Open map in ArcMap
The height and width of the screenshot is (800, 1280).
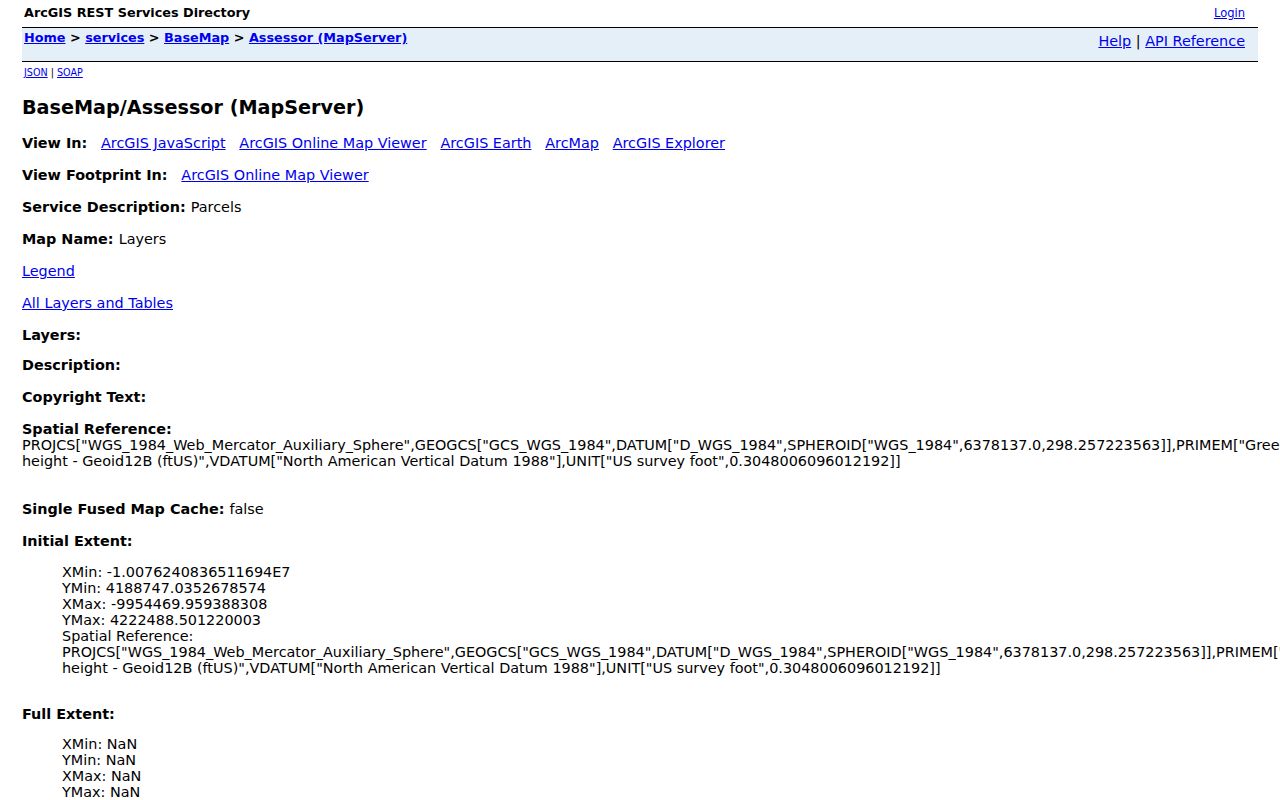pyautogui.click(x=572, y=143)
